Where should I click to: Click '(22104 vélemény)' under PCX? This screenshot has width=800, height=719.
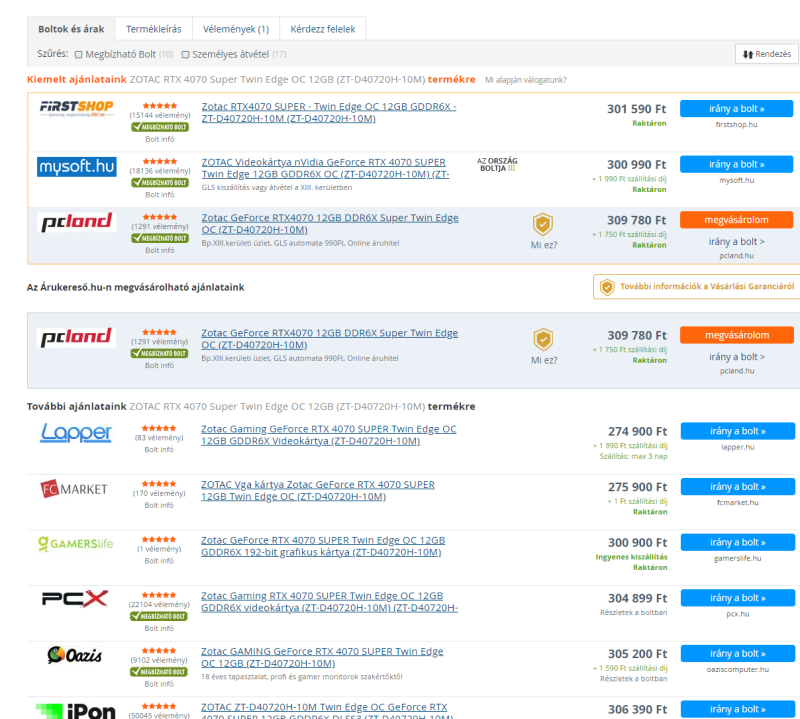pyautogui.click(x=159, y=605)
